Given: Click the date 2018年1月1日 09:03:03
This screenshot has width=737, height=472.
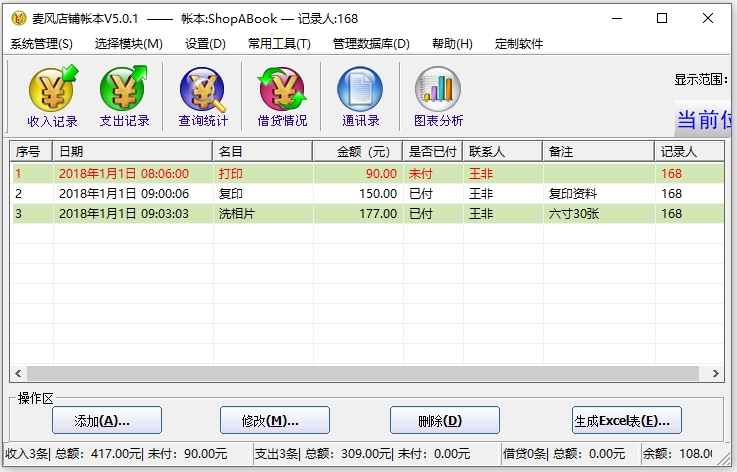Looking at the screenshot, I should [x=124, y=214].
